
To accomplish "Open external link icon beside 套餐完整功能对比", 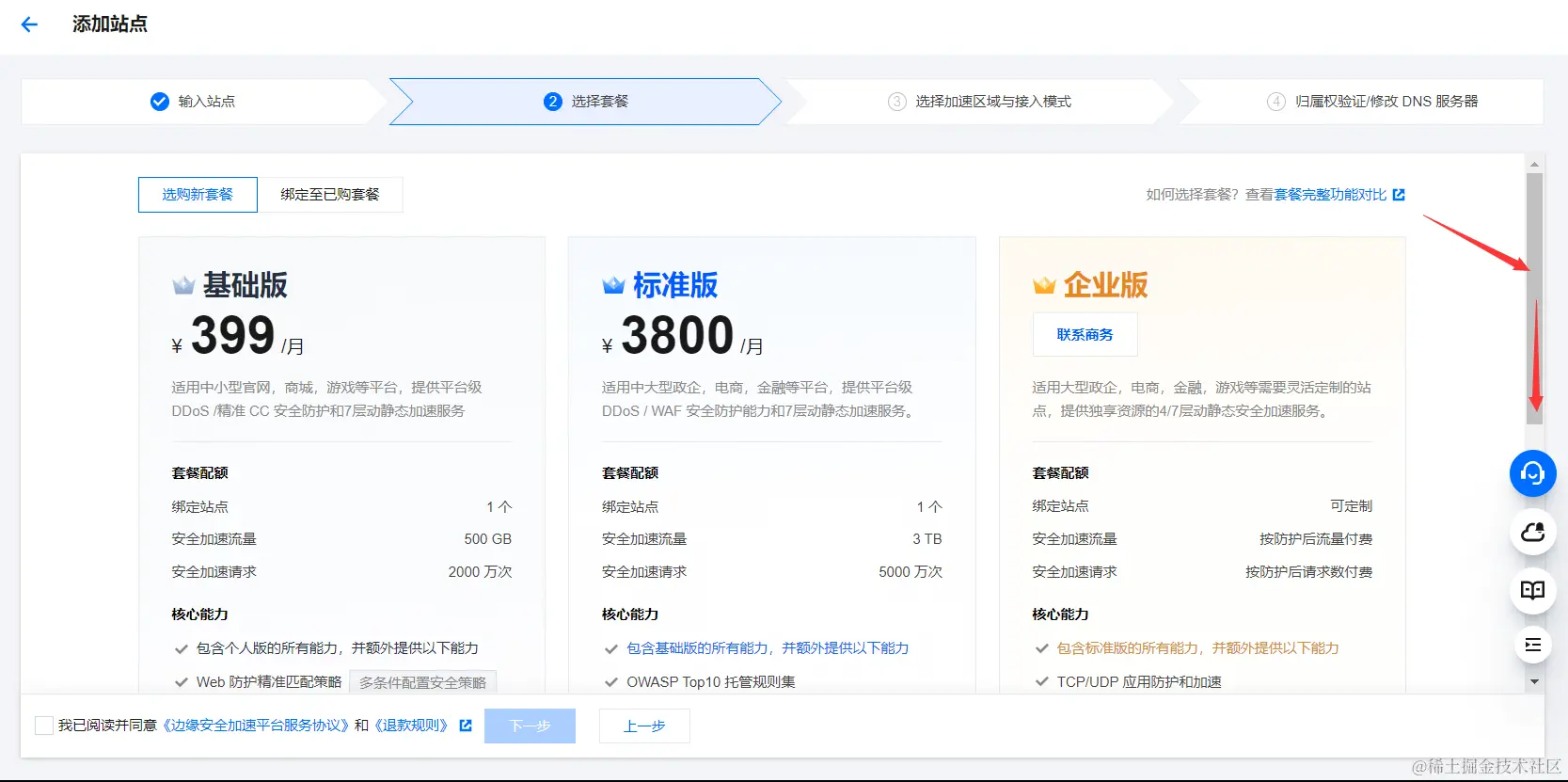I will point(1399,195).
